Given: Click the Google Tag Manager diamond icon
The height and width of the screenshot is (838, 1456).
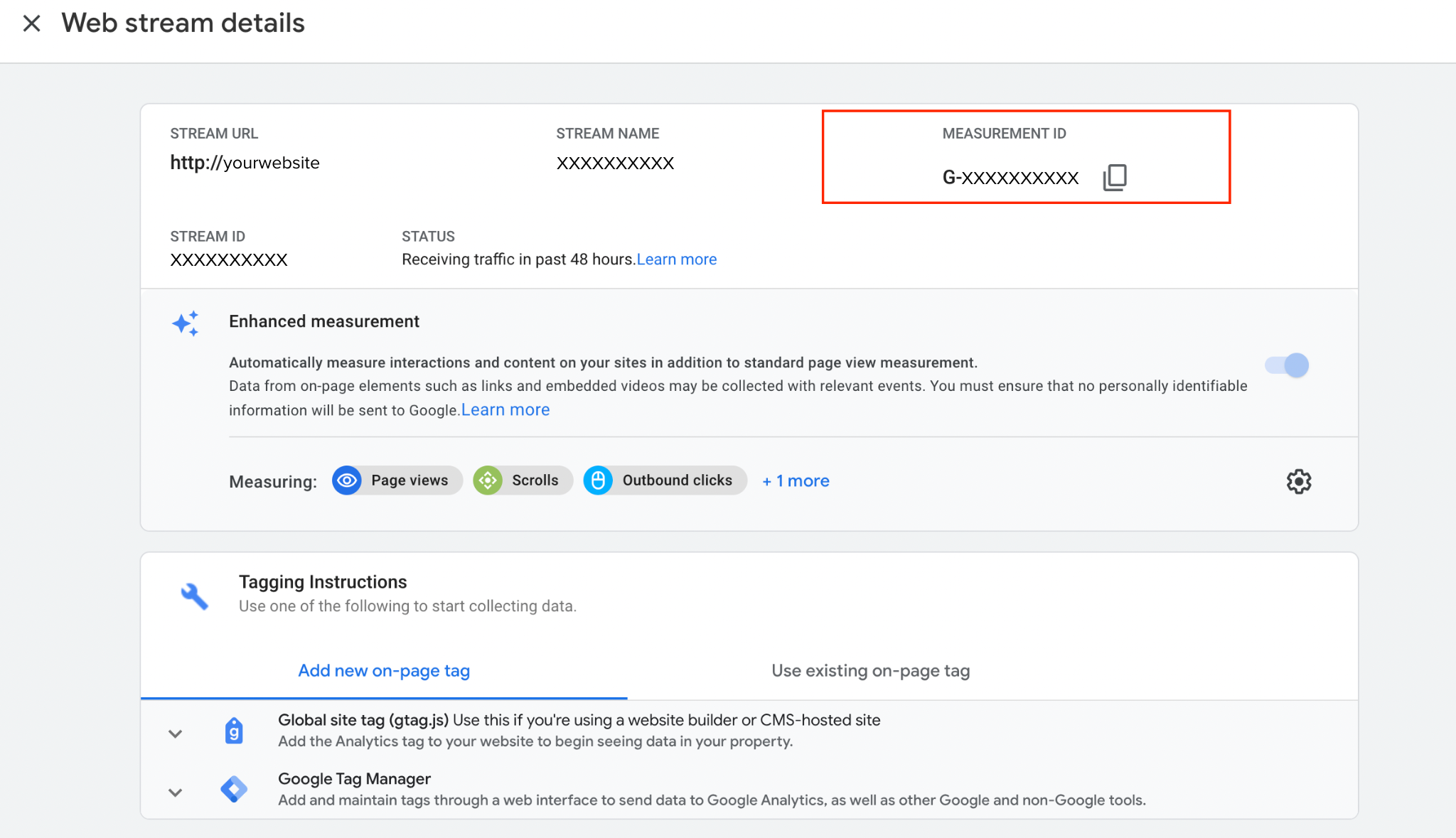Looking at the screenshot, I should pos(235,789).
